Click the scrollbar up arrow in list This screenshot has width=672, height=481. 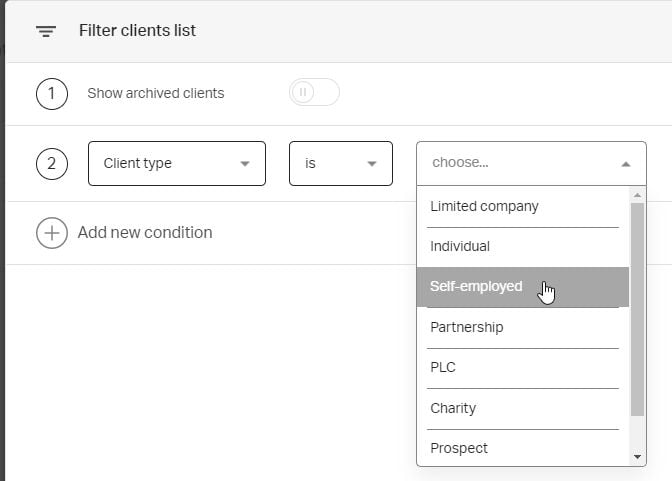pyautogui.click(x=638, y=195)
